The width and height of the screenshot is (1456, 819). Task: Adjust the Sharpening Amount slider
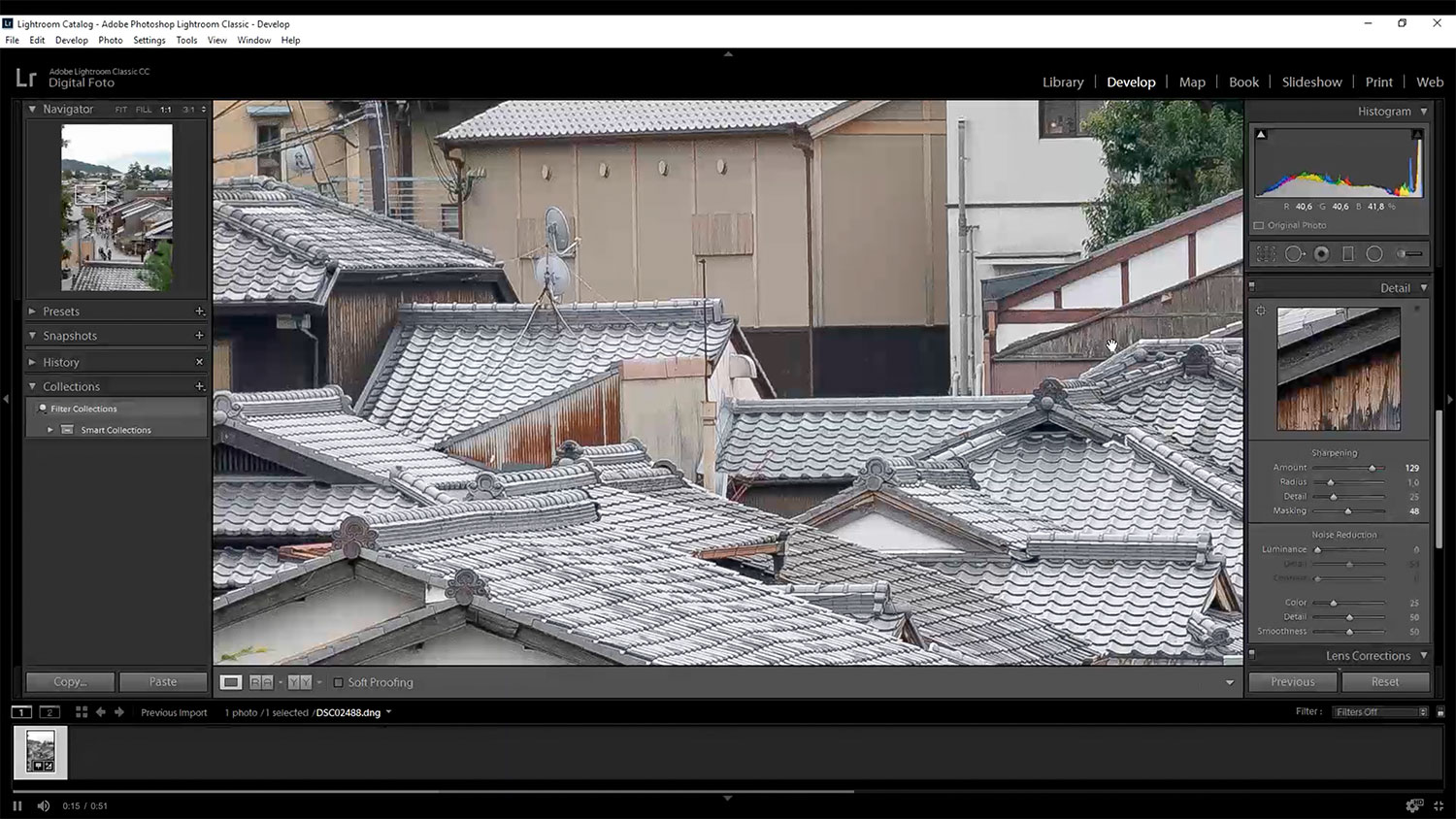point(1372,468)
